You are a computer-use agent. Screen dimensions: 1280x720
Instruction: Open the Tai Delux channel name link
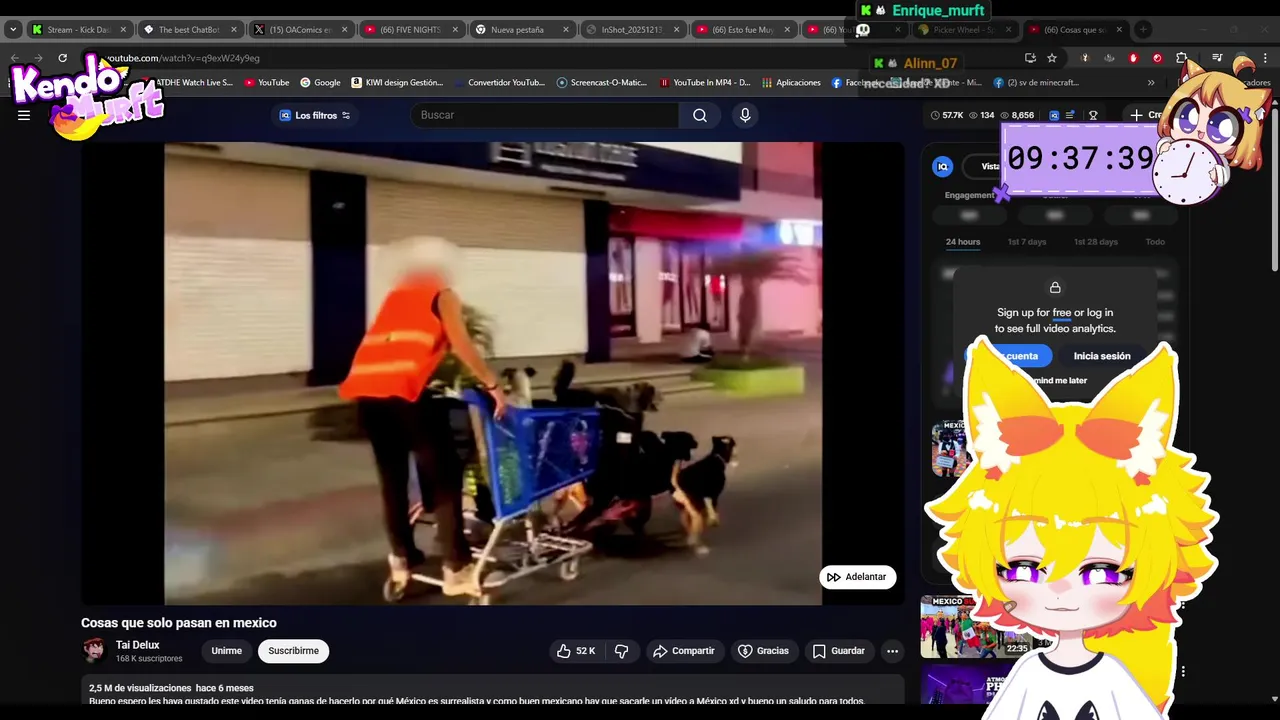click(138, 645)
